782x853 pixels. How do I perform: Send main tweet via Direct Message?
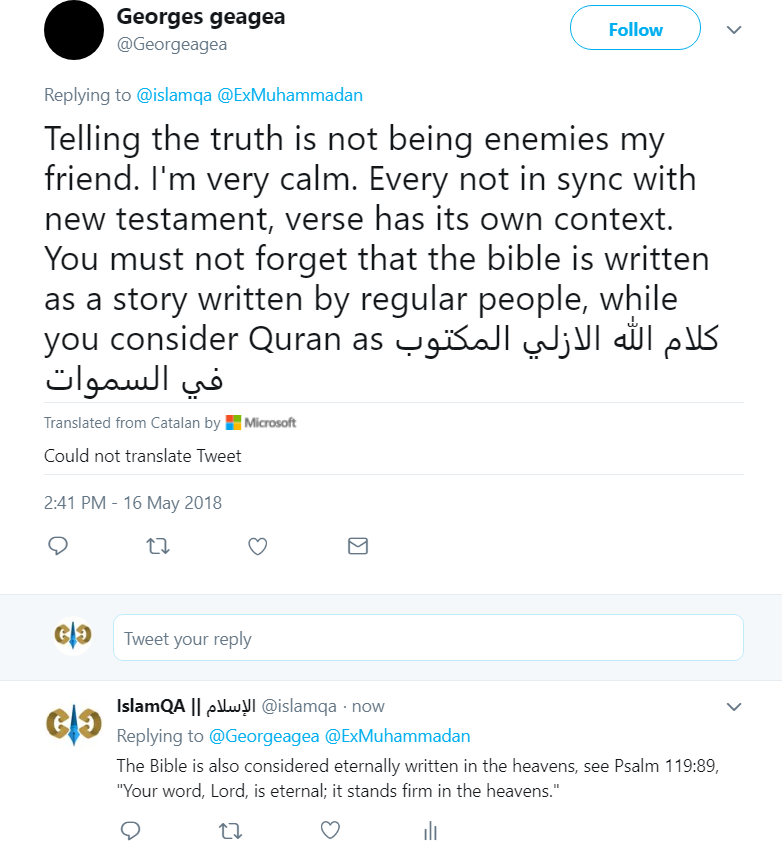point(357,546)
